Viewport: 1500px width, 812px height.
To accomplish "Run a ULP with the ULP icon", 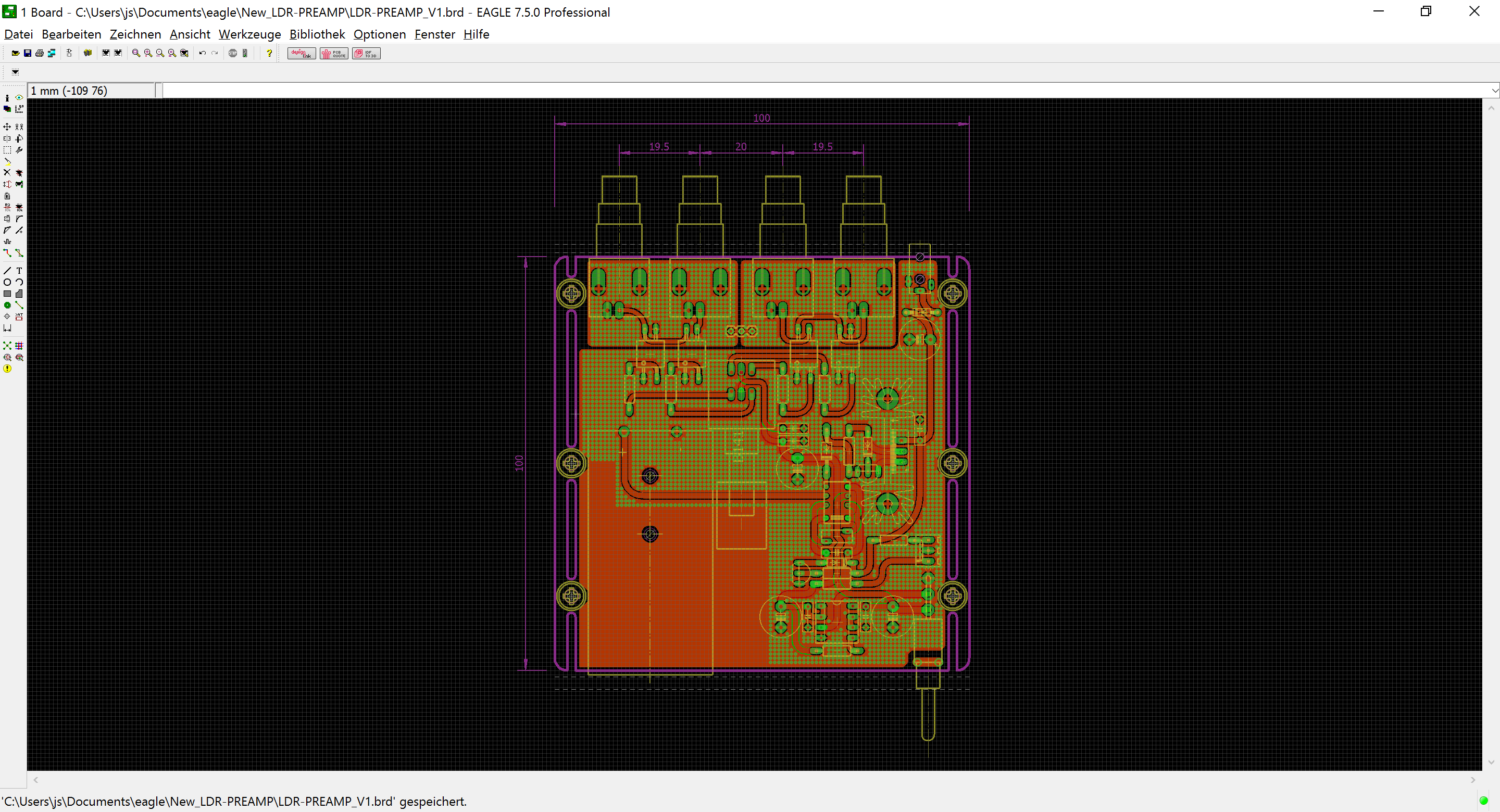I will coord(118,53).
